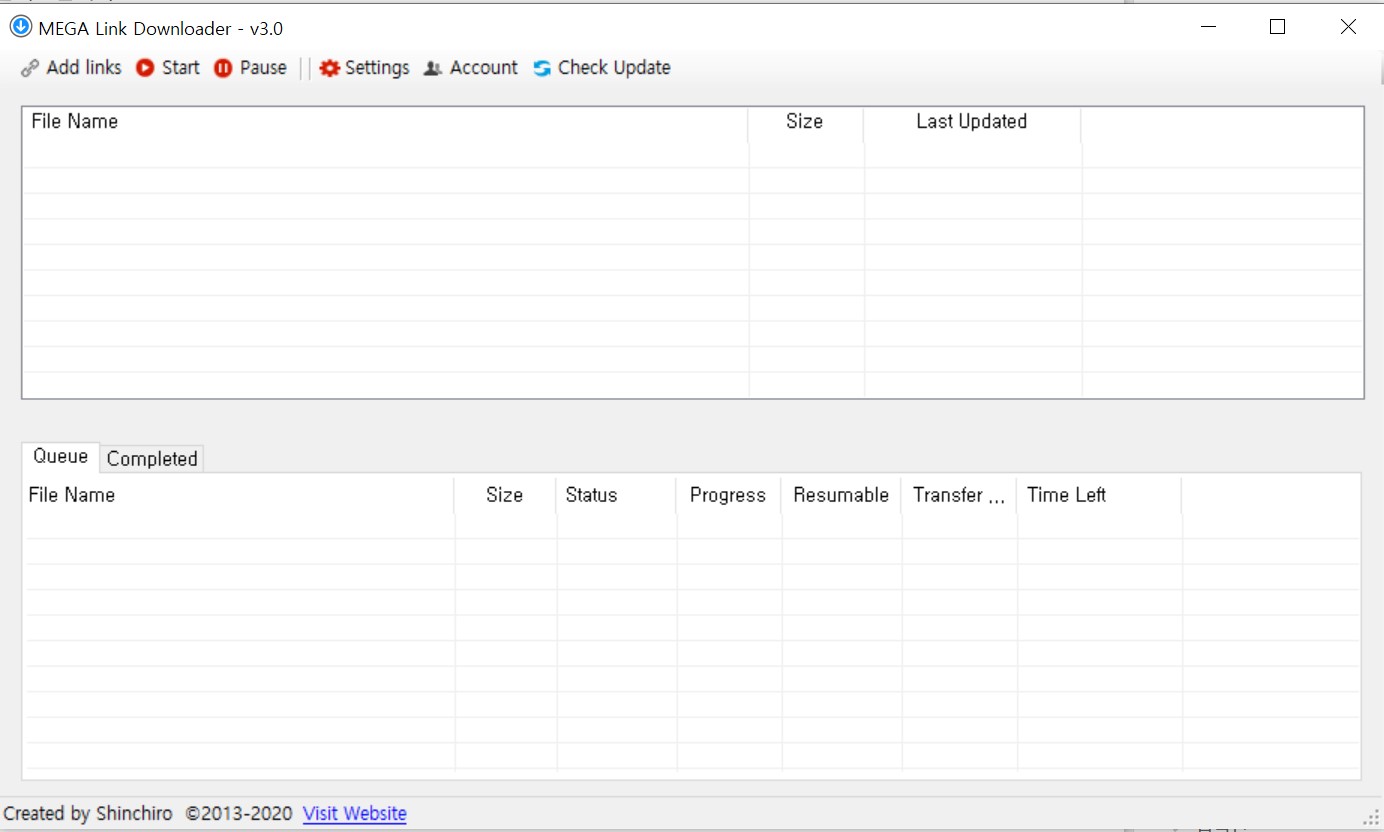The width and height of the screenshot is (1384, 832).
Task: Open Settings via the gear icon
Action: pyautogui.click(x=329, y=68)
